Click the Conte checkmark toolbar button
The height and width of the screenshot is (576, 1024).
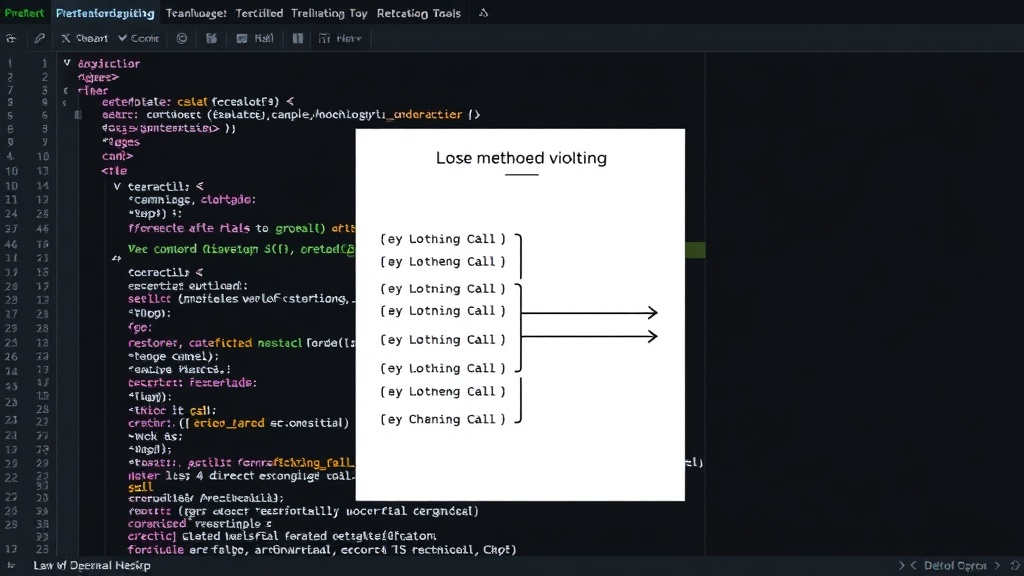pos(138,39)
